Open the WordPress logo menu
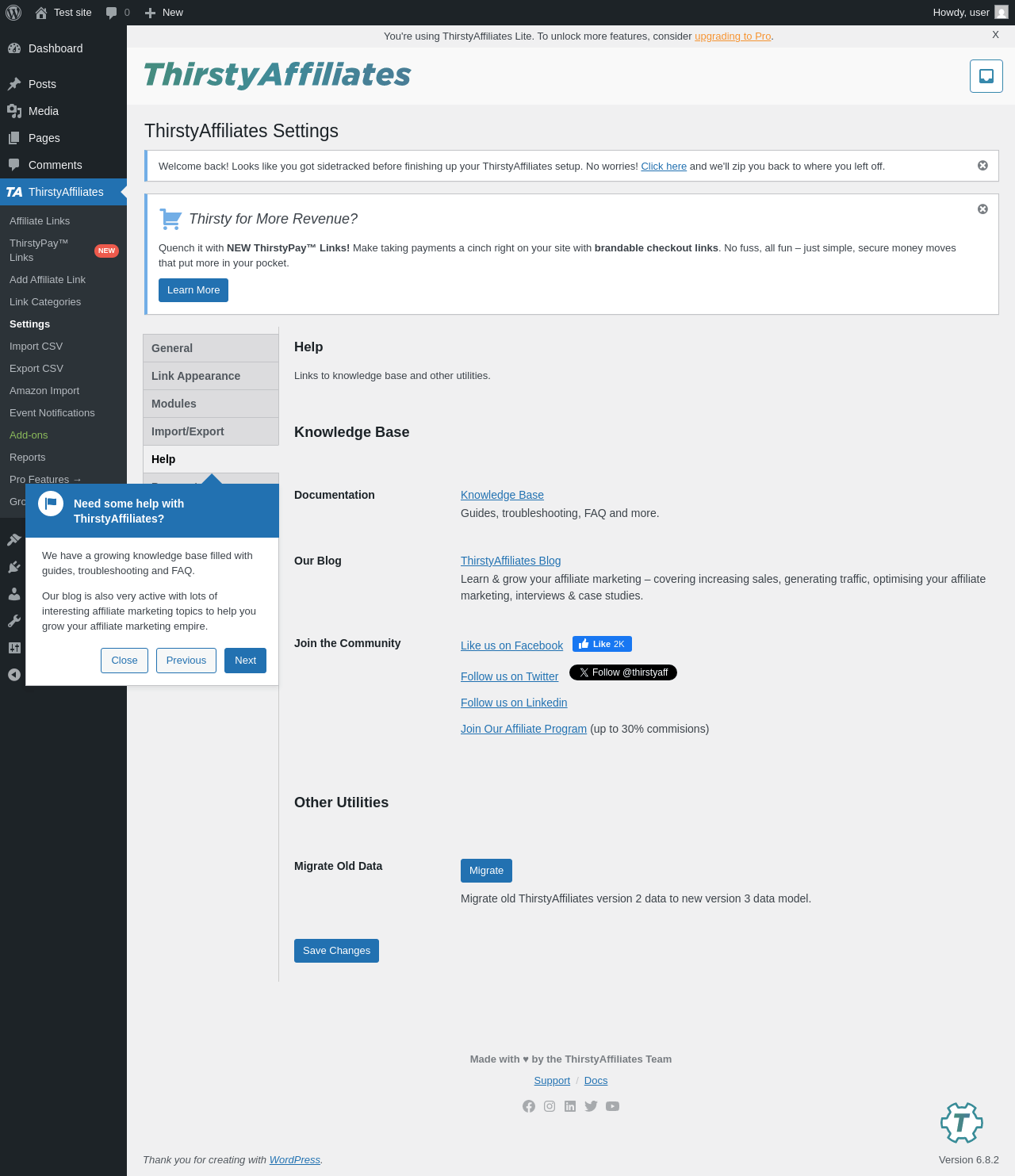1015x1176 pixels. [13, 13]
